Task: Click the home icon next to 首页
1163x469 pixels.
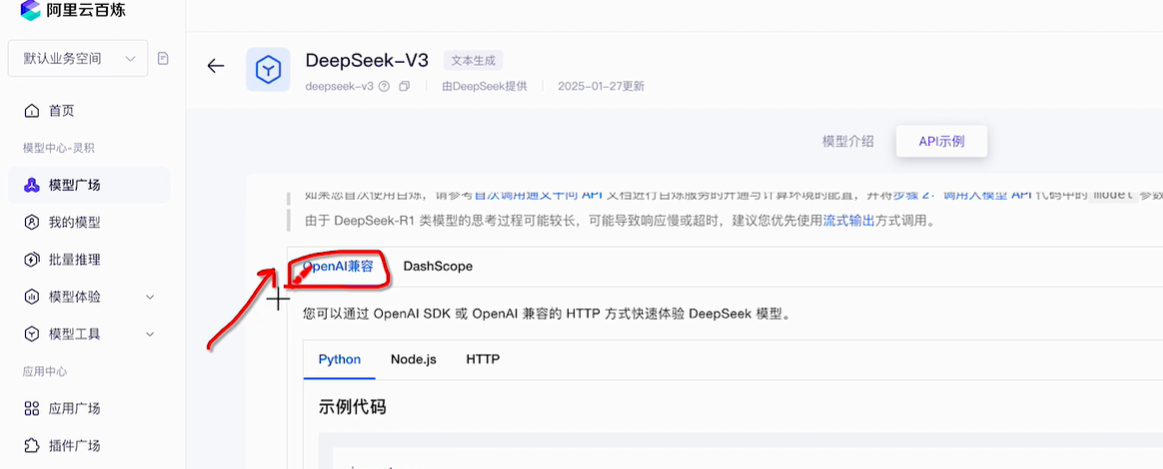Action: click(32, 111)
